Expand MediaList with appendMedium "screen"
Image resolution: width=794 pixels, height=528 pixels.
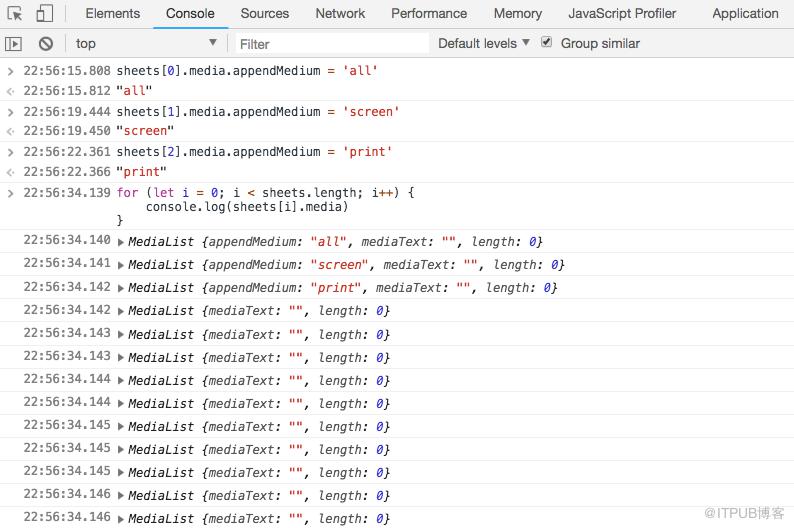[121, 265]
